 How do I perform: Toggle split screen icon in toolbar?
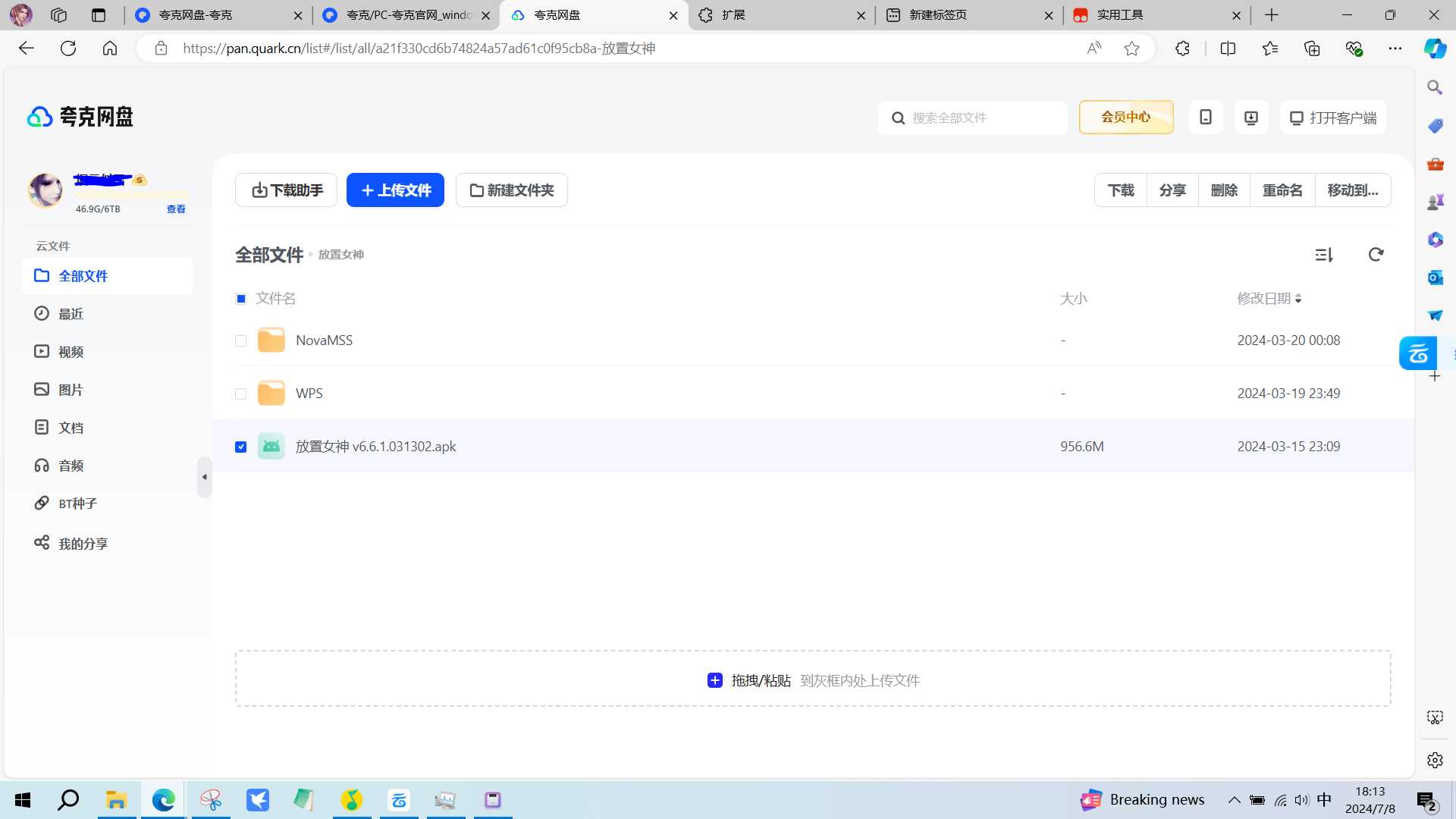[1228, 49]
